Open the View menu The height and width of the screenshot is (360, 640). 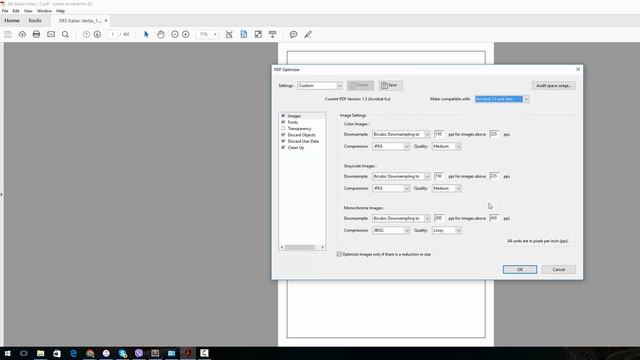tap(28, 11)
